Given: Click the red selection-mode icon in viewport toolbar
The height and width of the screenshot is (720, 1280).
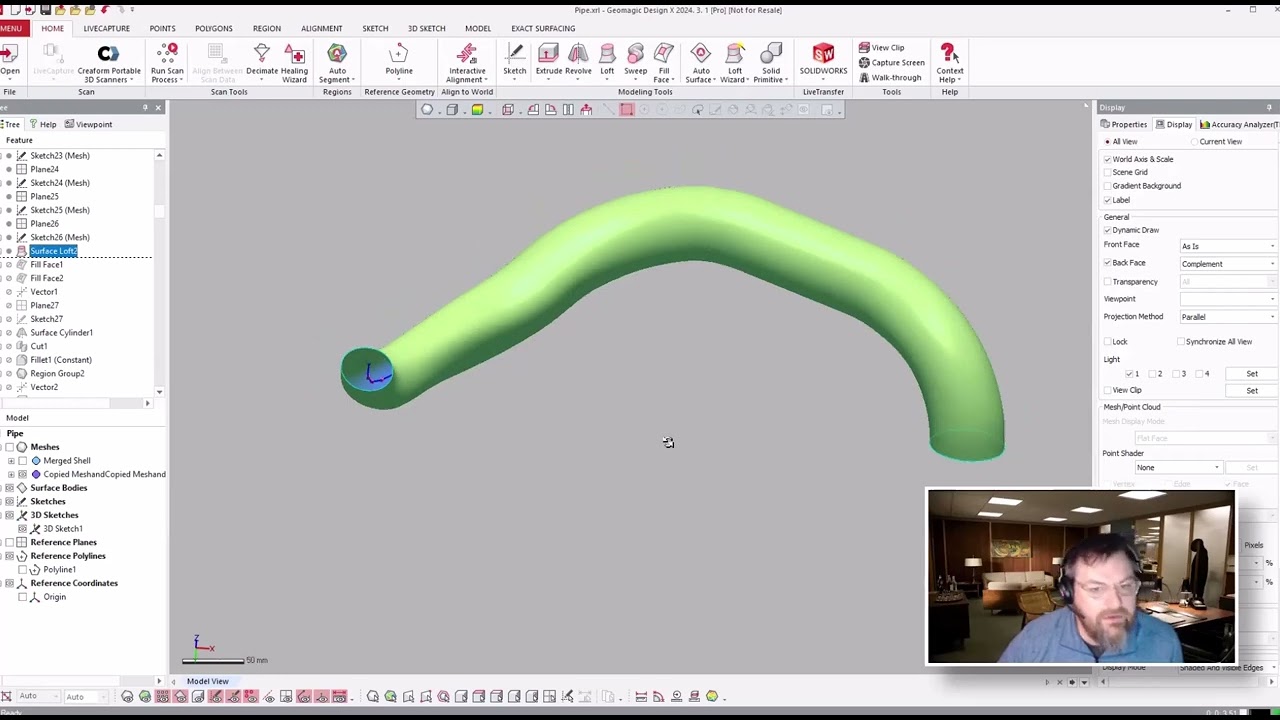Looking at the screenshot, I should coord(627,110).
